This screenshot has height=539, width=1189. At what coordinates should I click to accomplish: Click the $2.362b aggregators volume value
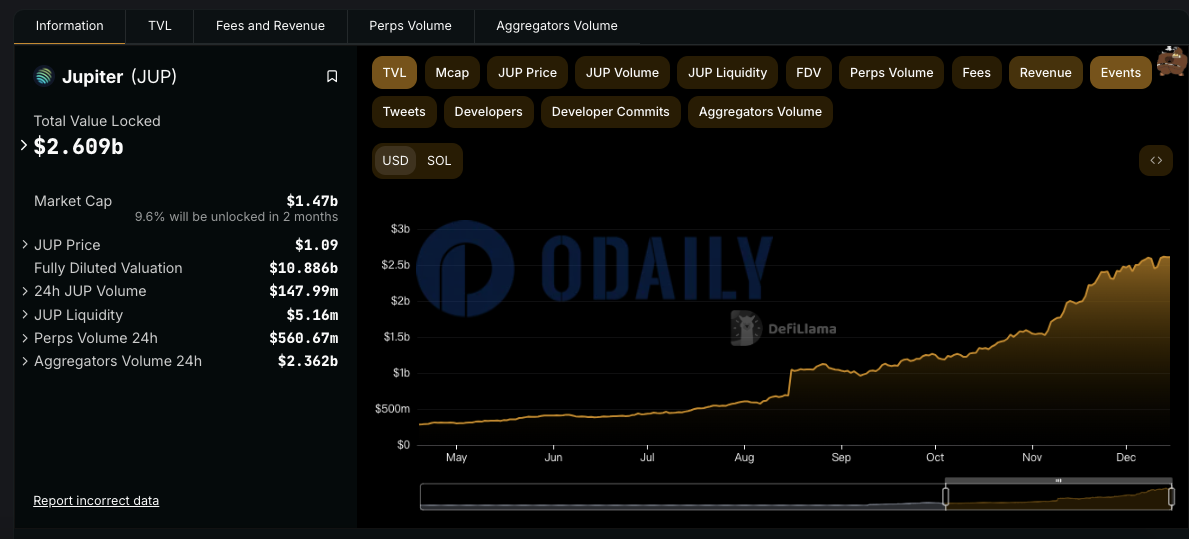click(309, 361)
